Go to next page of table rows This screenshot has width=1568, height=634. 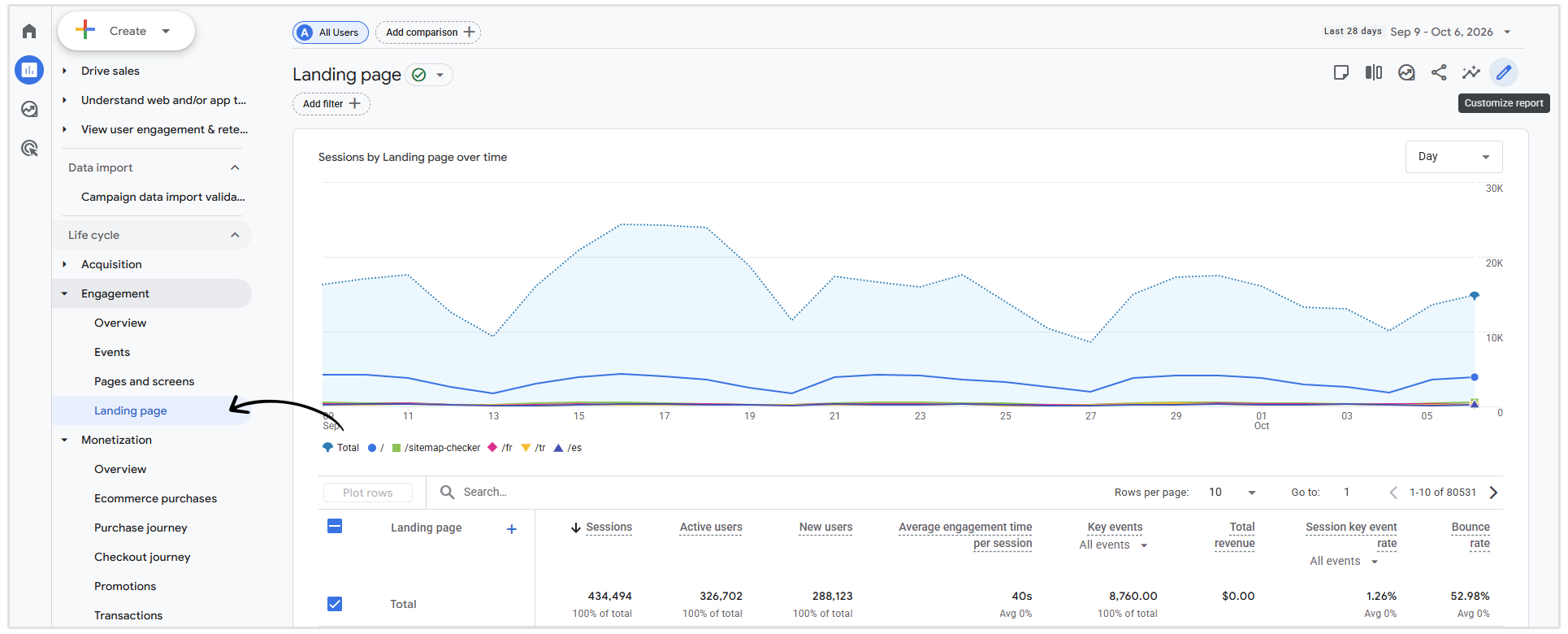pos(1493,493)
